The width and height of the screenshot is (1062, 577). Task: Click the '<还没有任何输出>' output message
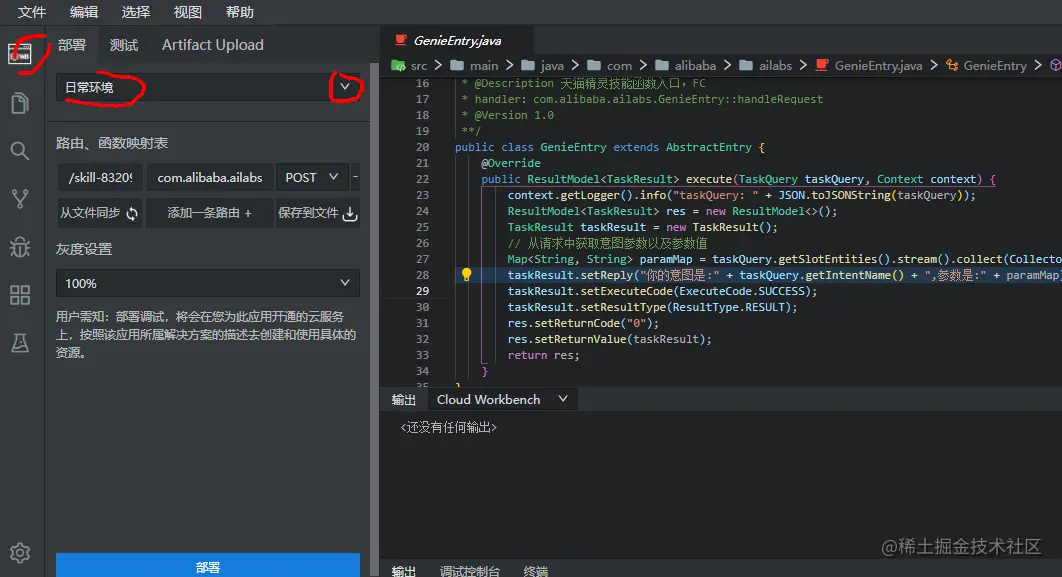(448, 427)
